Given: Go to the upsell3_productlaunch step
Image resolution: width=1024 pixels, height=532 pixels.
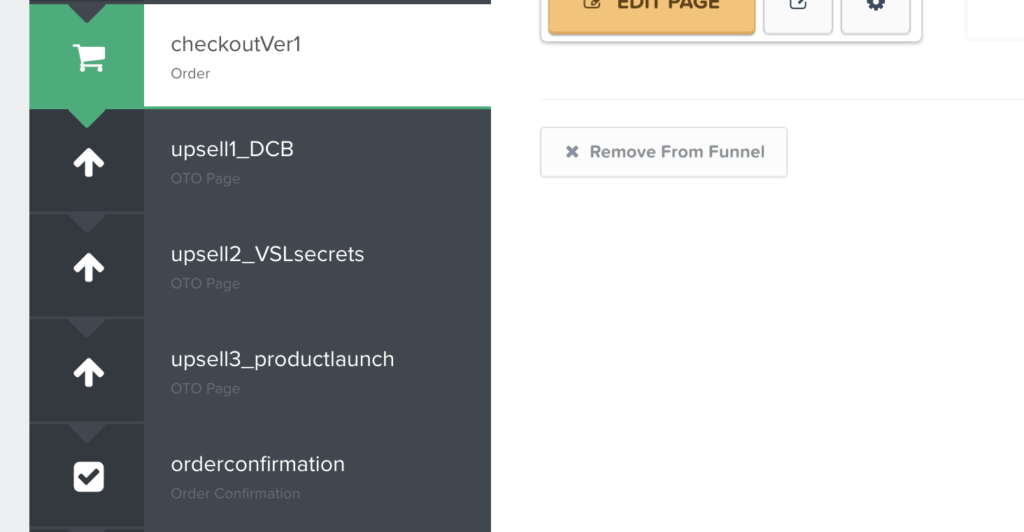Looking at the screenshot, I should [260, 371].
